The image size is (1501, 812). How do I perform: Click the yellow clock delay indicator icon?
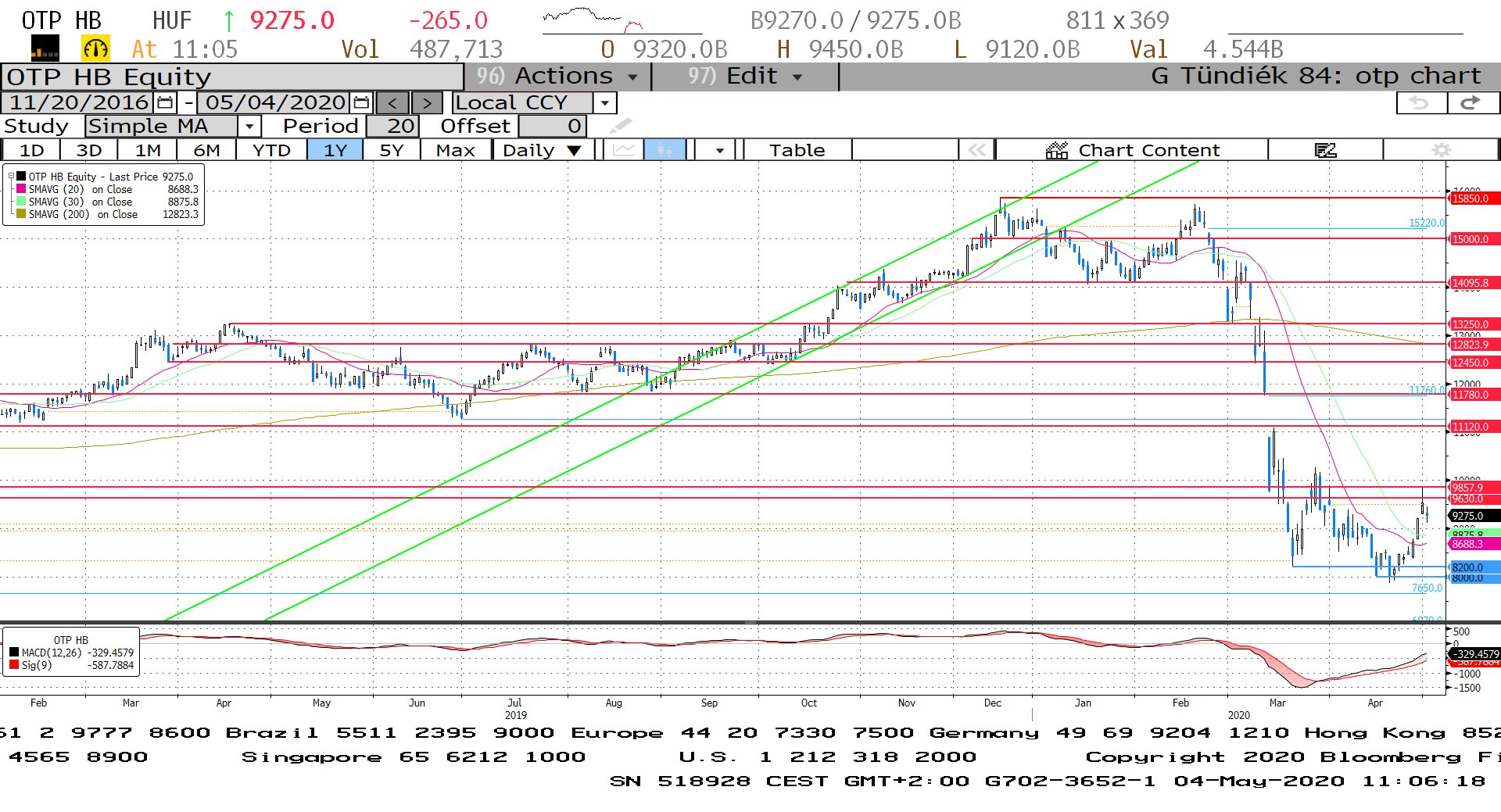pyautogui.click(x=95, y=49)
